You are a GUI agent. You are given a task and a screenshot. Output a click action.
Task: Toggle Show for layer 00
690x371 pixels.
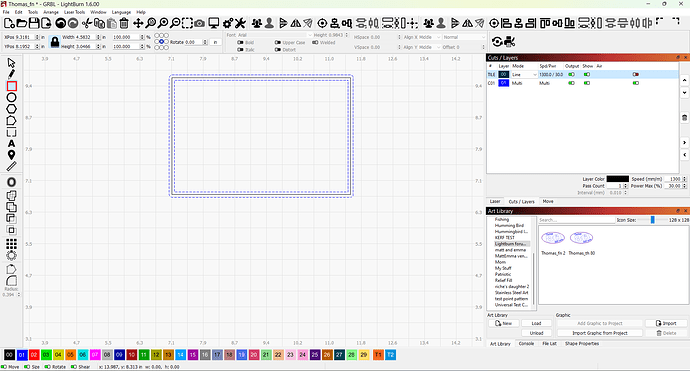pos(587,74)
